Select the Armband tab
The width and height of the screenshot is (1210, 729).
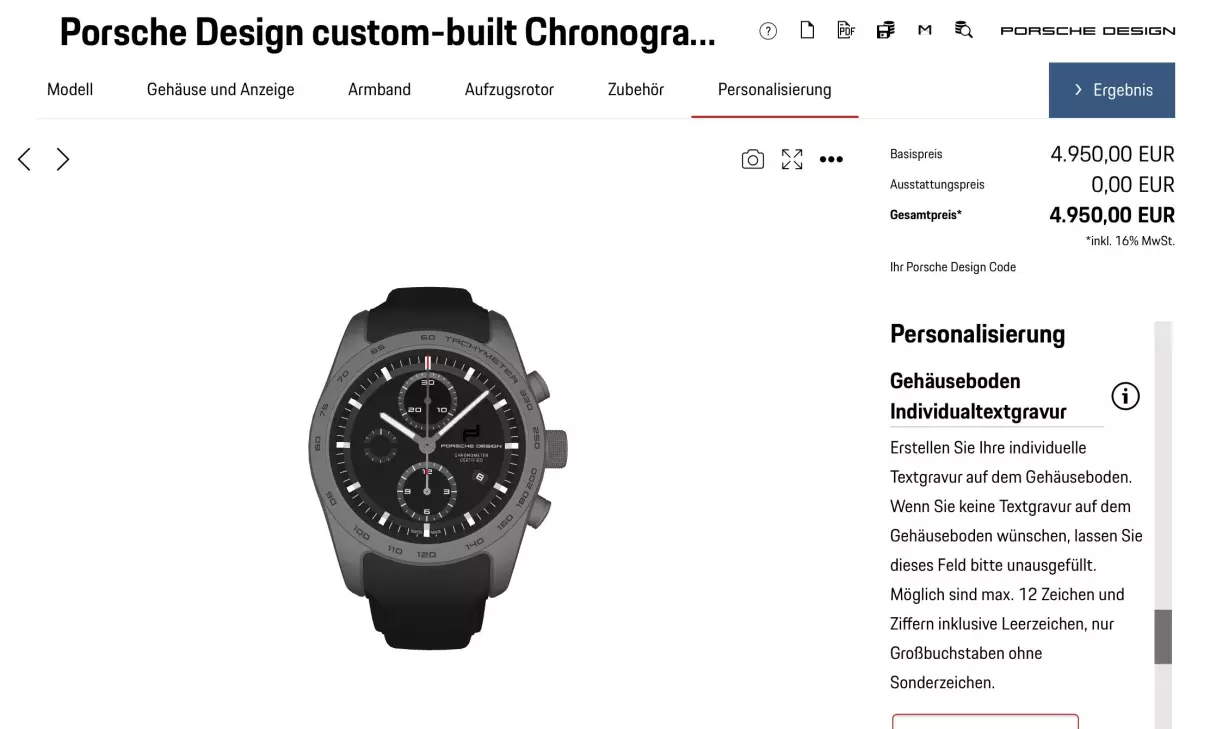coord(379,89)
